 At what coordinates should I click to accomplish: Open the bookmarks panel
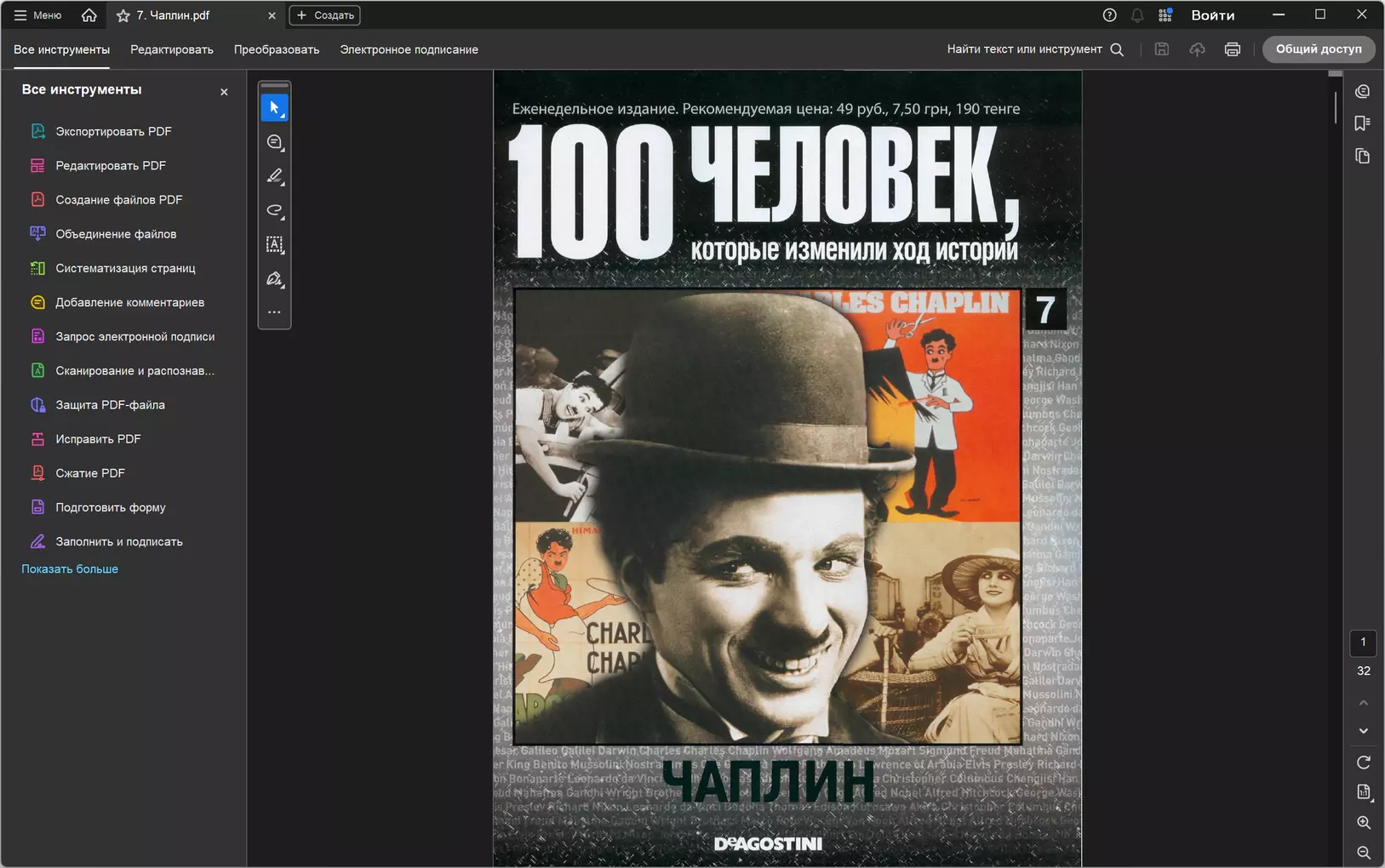(x=1363, y=123)
